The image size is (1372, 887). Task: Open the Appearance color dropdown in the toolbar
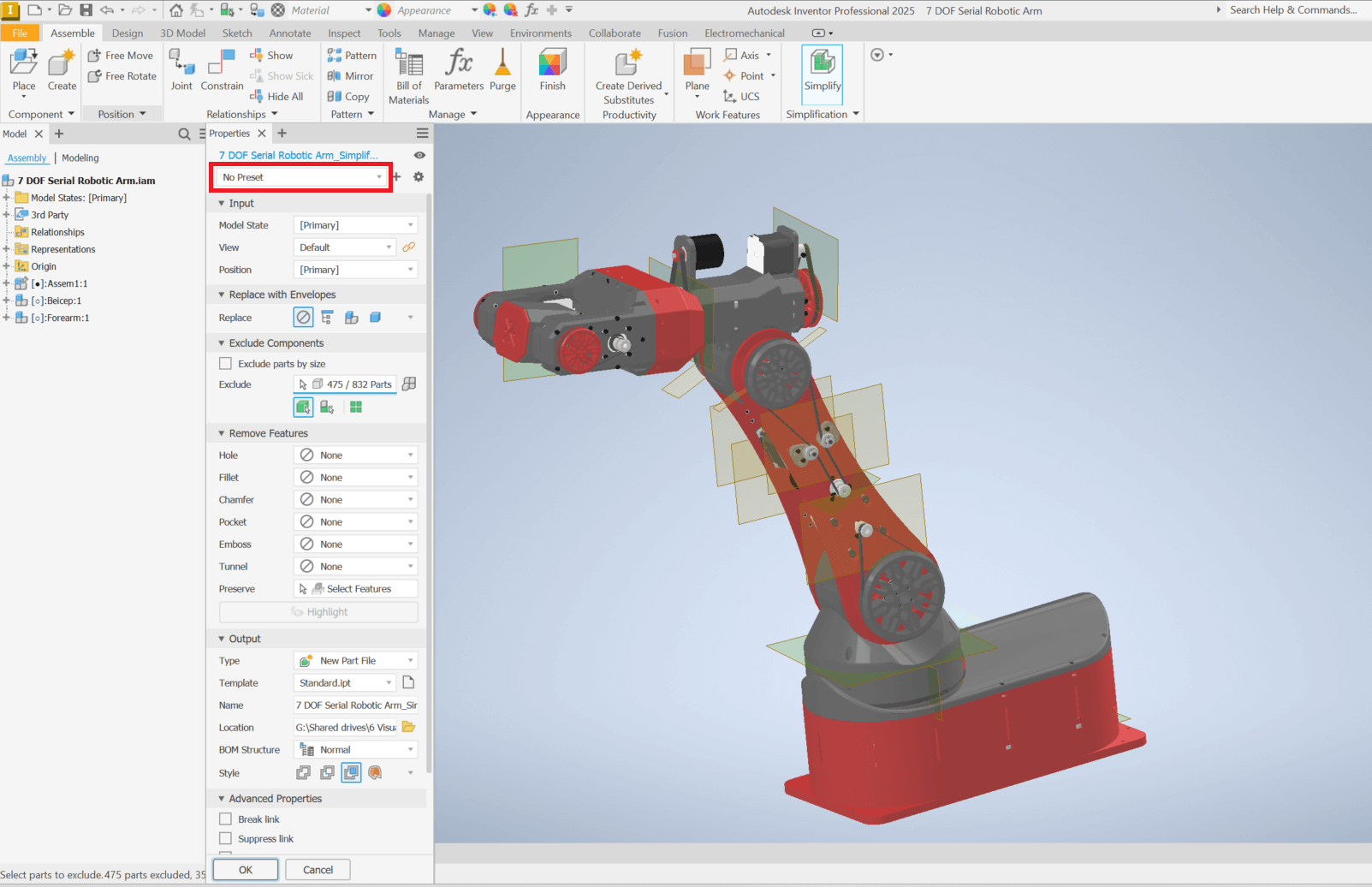[x=474, y=10]
